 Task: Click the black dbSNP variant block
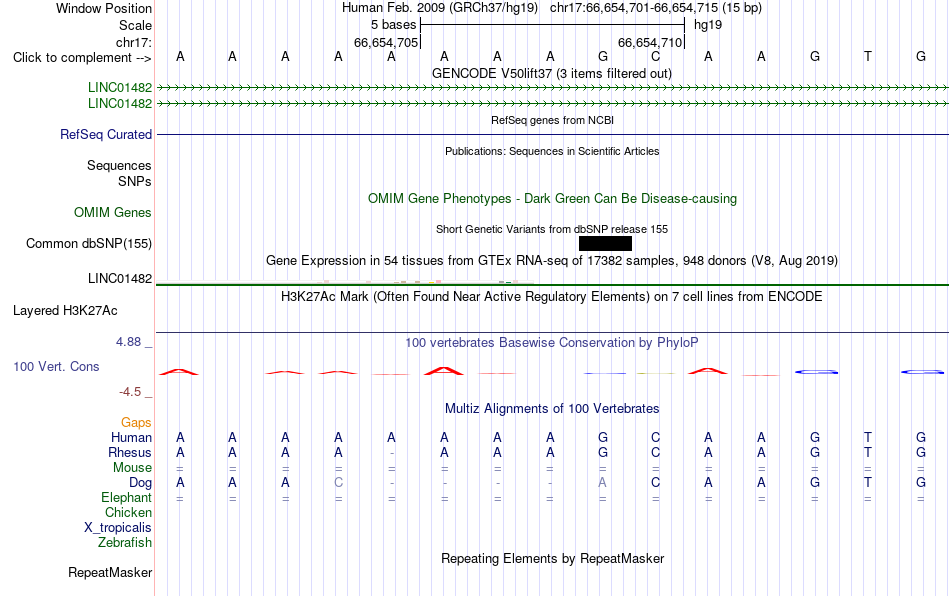click(x=605, y=243)
